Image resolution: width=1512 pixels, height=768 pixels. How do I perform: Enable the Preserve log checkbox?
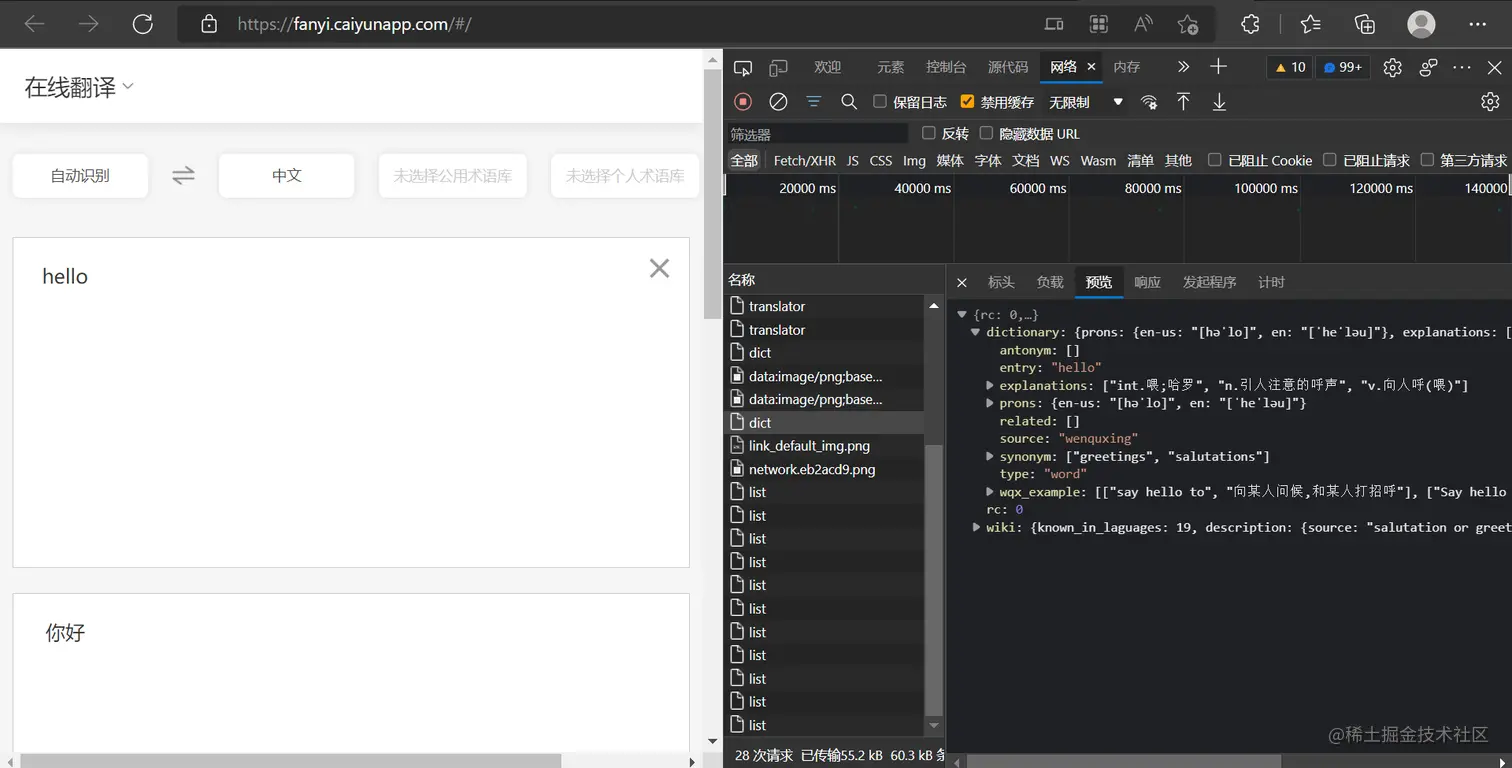pyautogui.click(x=880, y=102)
